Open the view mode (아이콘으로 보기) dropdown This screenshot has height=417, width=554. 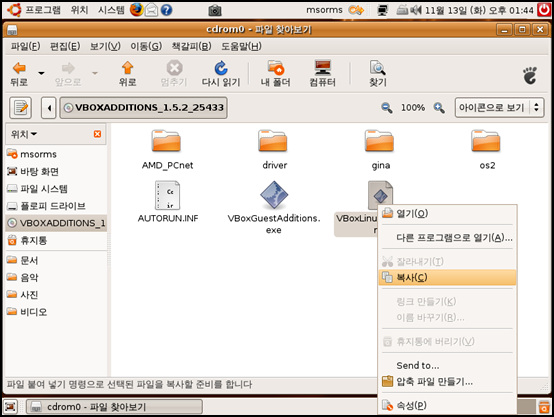pos(499,107)
